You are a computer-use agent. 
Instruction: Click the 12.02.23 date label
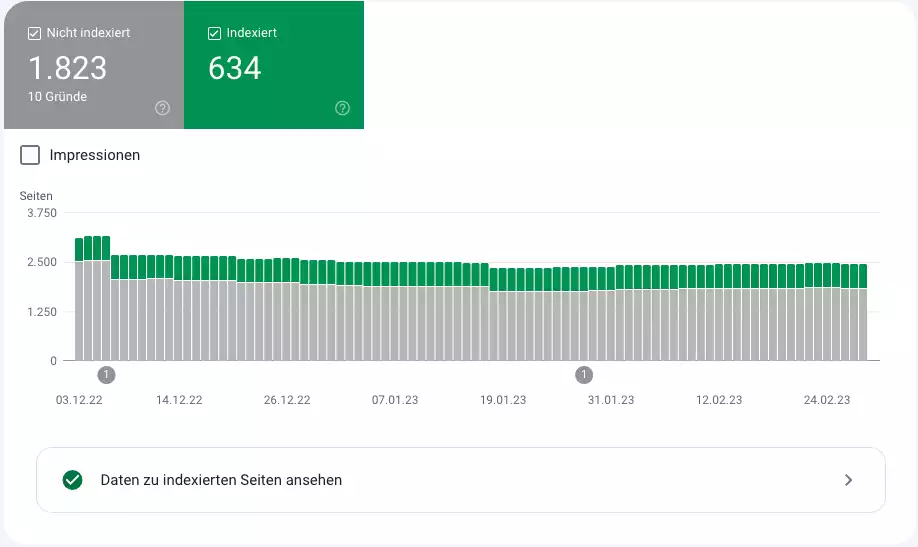pos(719,400)
